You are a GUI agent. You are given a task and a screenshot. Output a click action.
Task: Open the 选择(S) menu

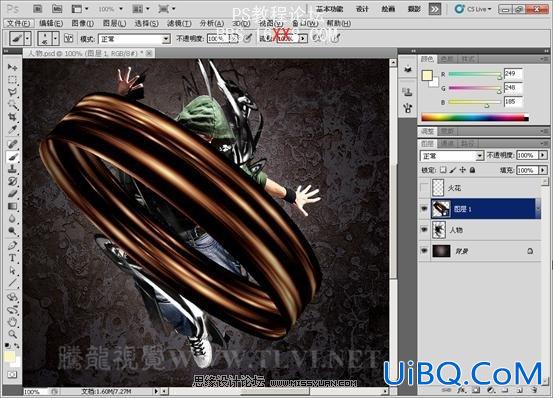[x=146, y=23]
